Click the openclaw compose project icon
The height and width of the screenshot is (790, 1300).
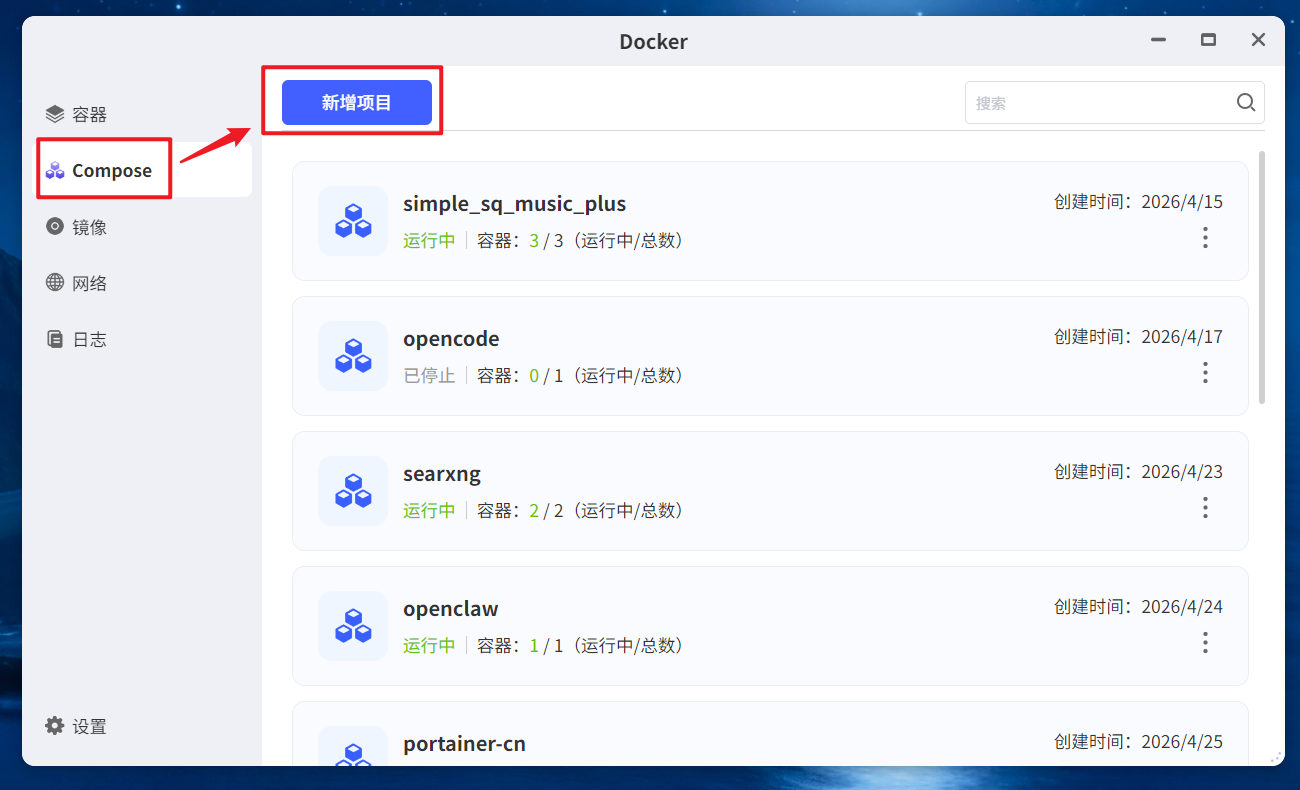point(353,626)
